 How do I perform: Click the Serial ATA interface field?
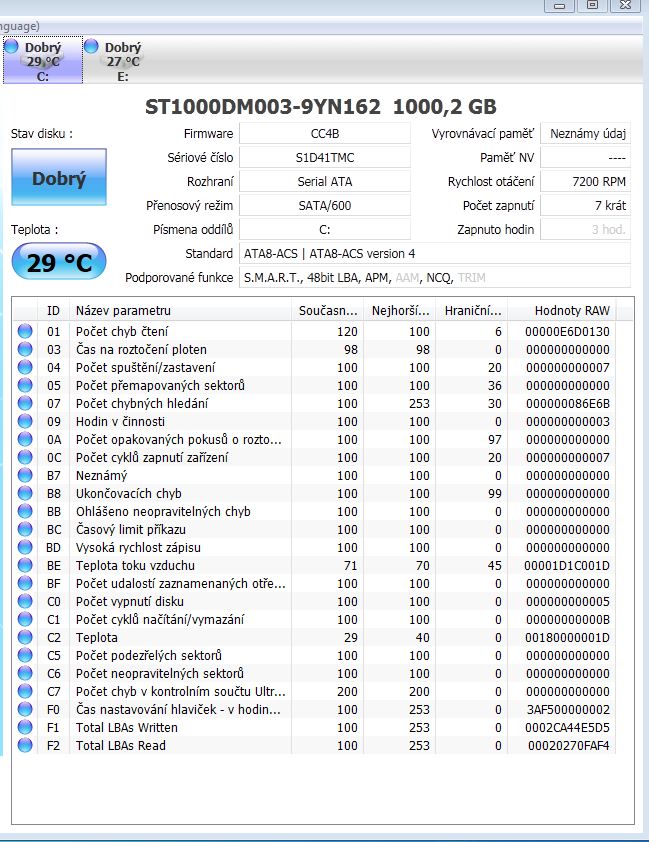click(325, 182)
